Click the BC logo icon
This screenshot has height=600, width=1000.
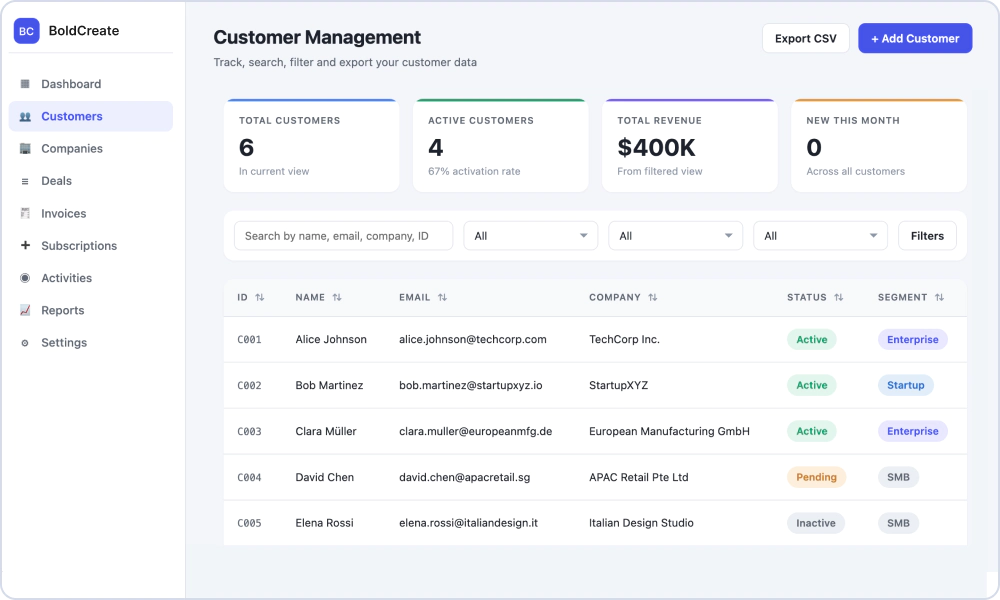pos(26,31)
